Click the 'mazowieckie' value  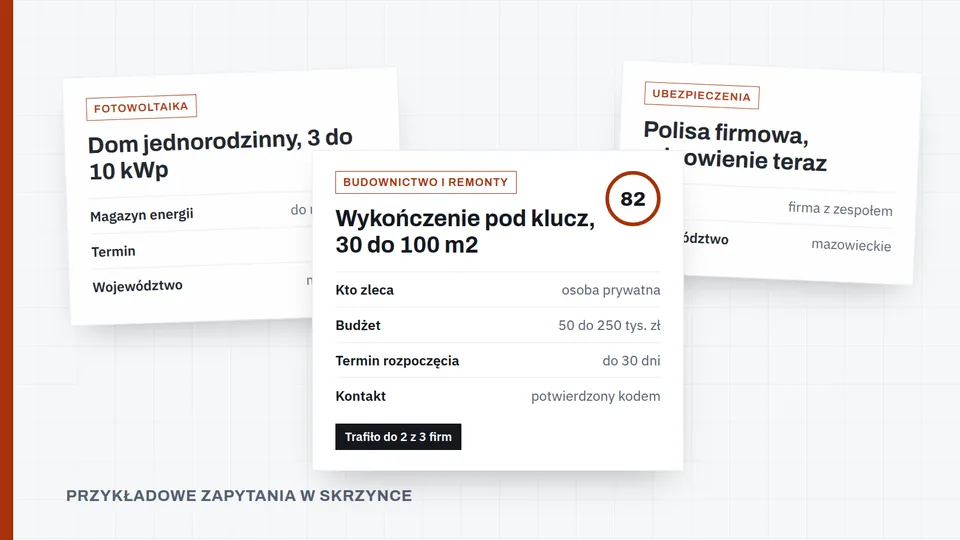click(851, 245)
